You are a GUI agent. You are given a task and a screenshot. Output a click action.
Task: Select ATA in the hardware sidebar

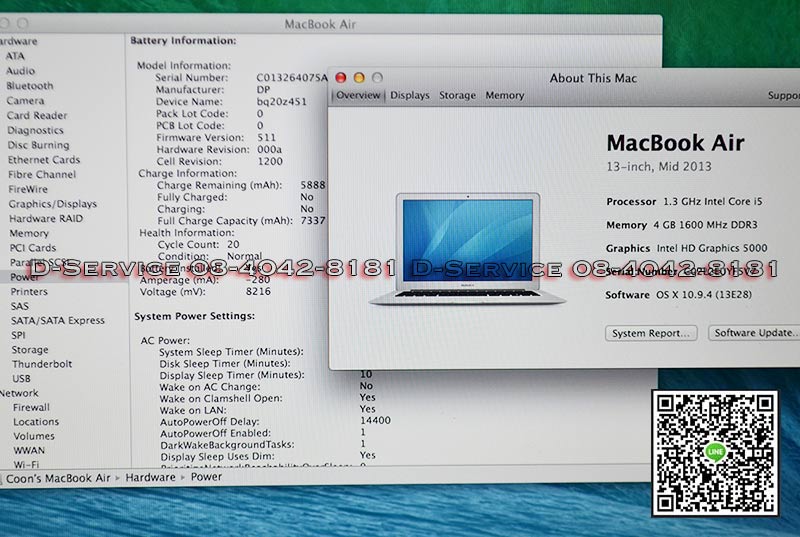click(15, 56)
